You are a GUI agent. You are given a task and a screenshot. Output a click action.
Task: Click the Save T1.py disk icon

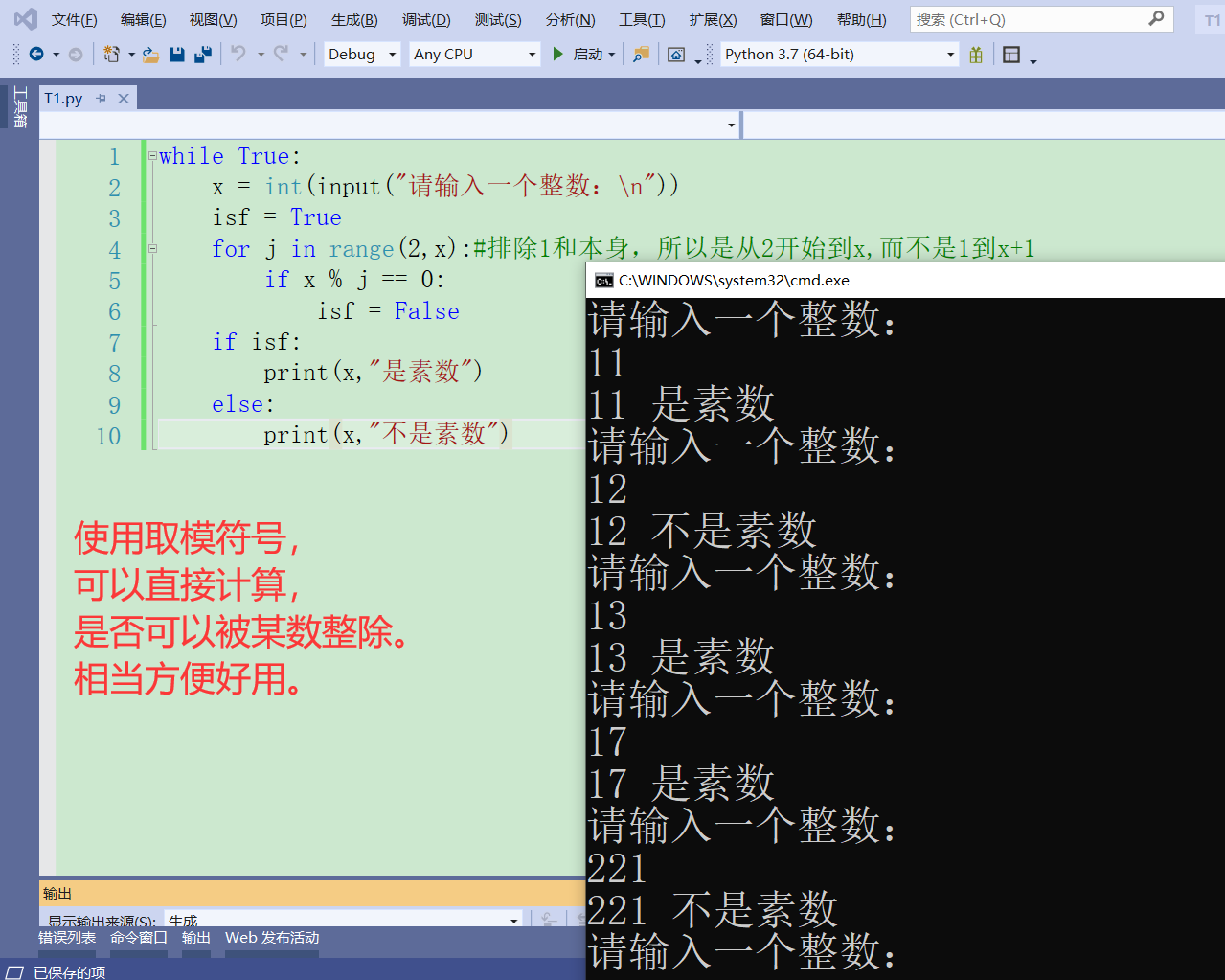click(x=177, y=55)
